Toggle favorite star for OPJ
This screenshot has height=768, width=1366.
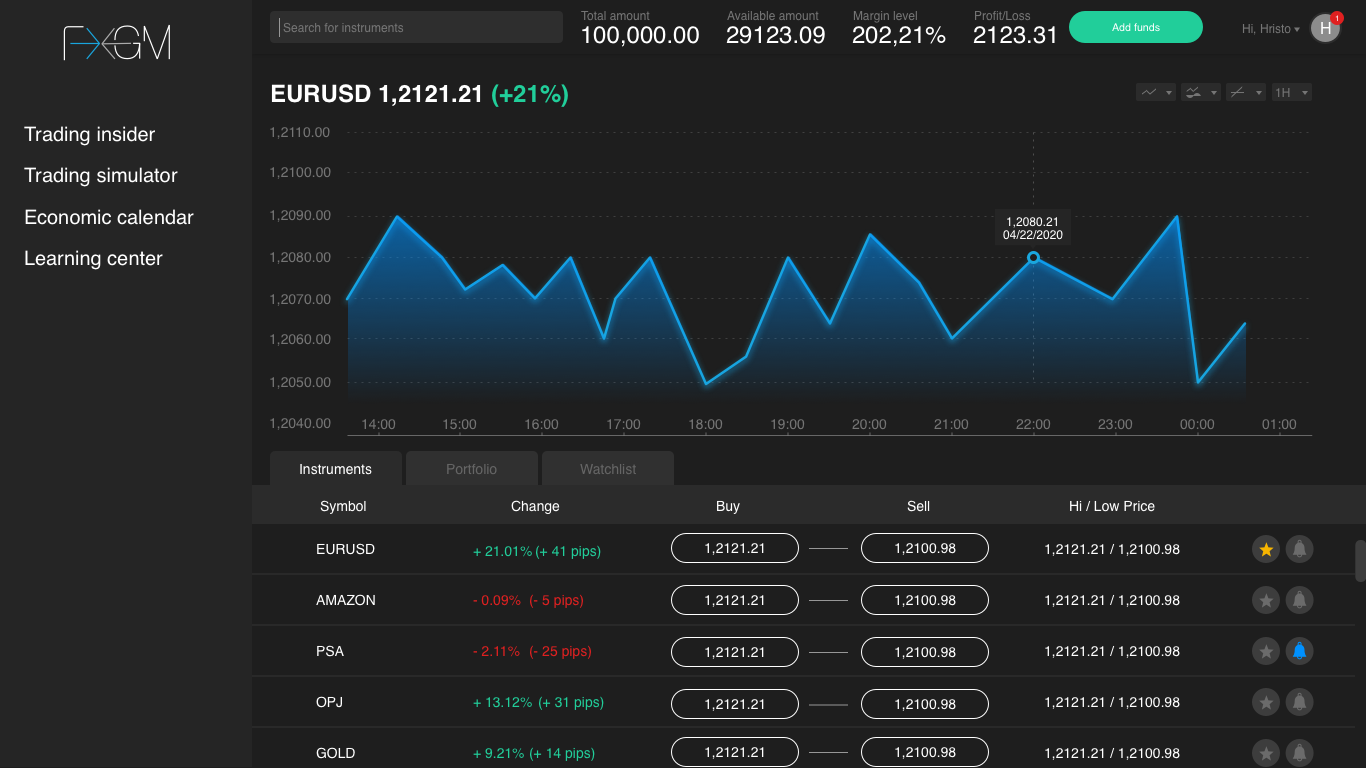tap(1266, 702)
